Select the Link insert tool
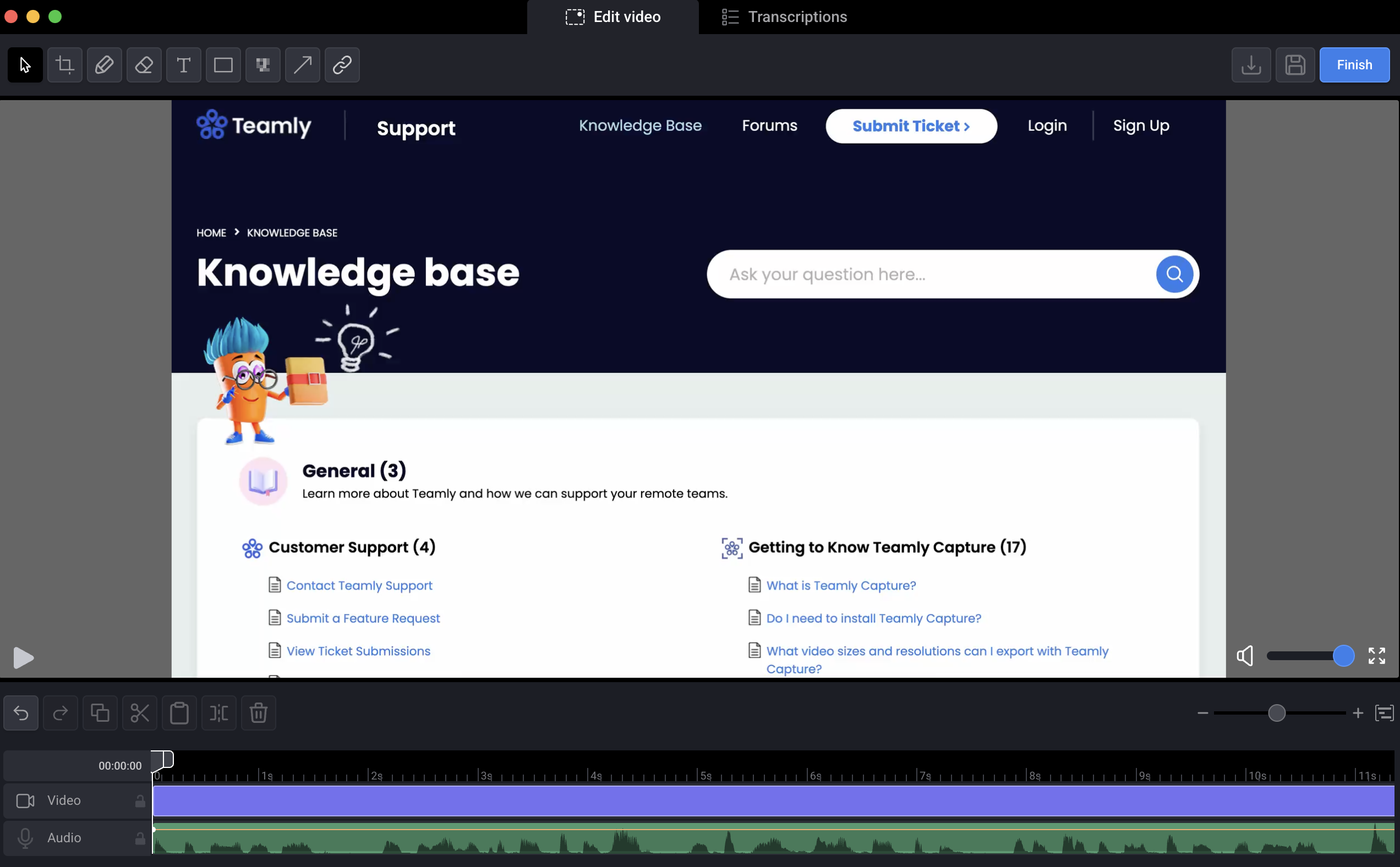Image resolution: width=1400 pixels, height=867 pixels. pos(342,65)
